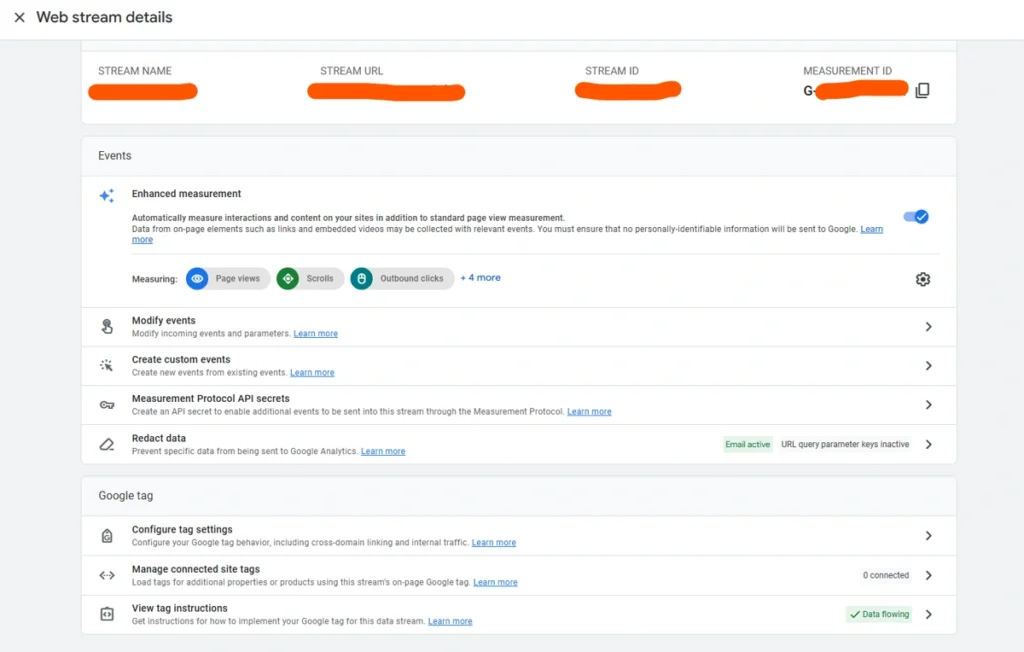
Task: Open the Redact data row title
Action: point(159,438)
